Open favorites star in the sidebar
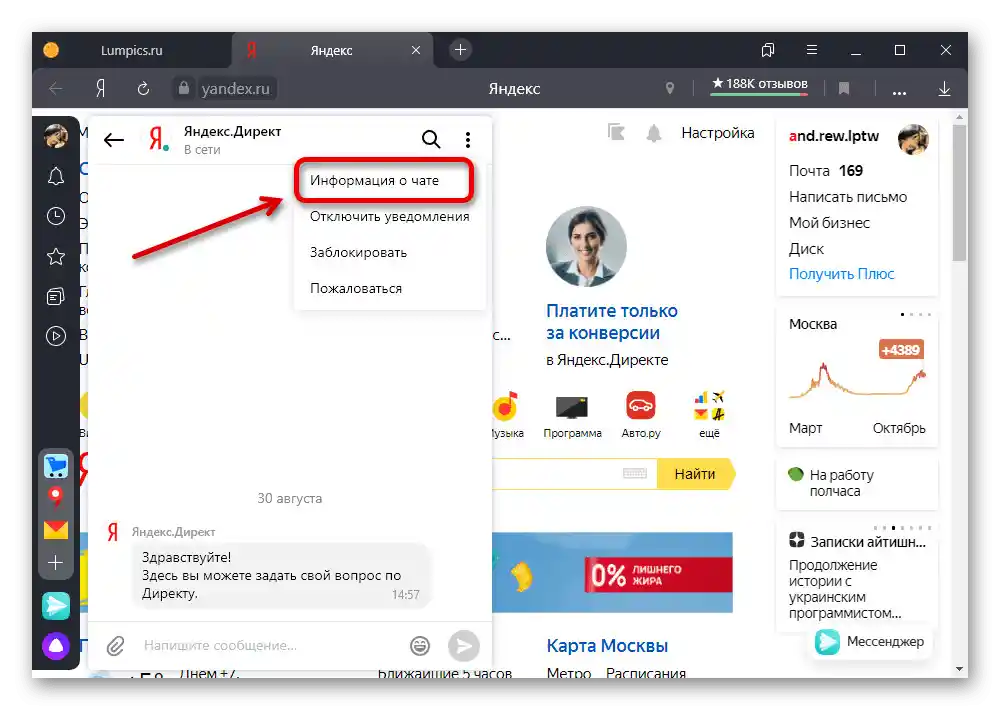1000x710 pixels. 56,256
